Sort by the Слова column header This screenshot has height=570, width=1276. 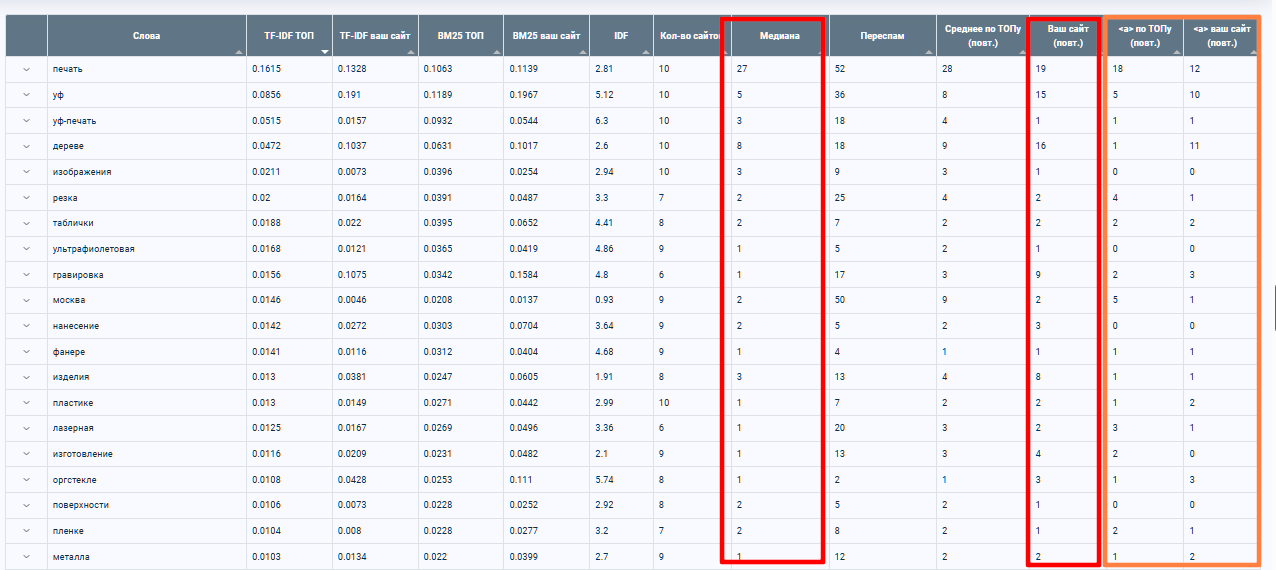[146, 36]
